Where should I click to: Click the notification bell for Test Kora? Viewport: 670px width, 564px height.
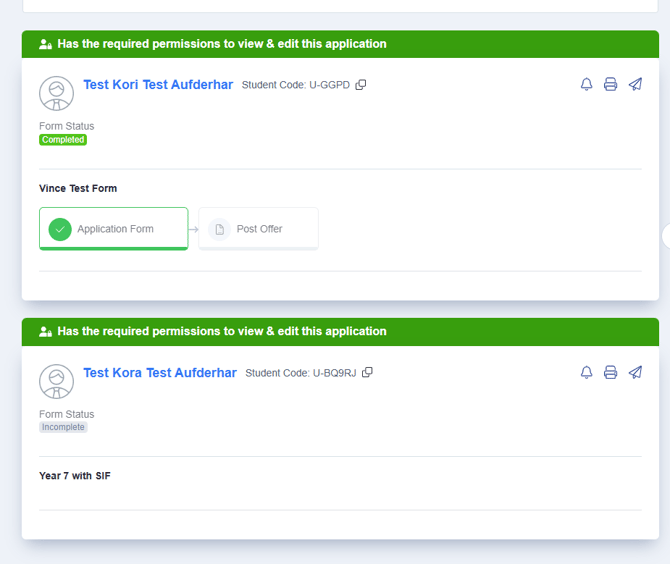[587, 373]
